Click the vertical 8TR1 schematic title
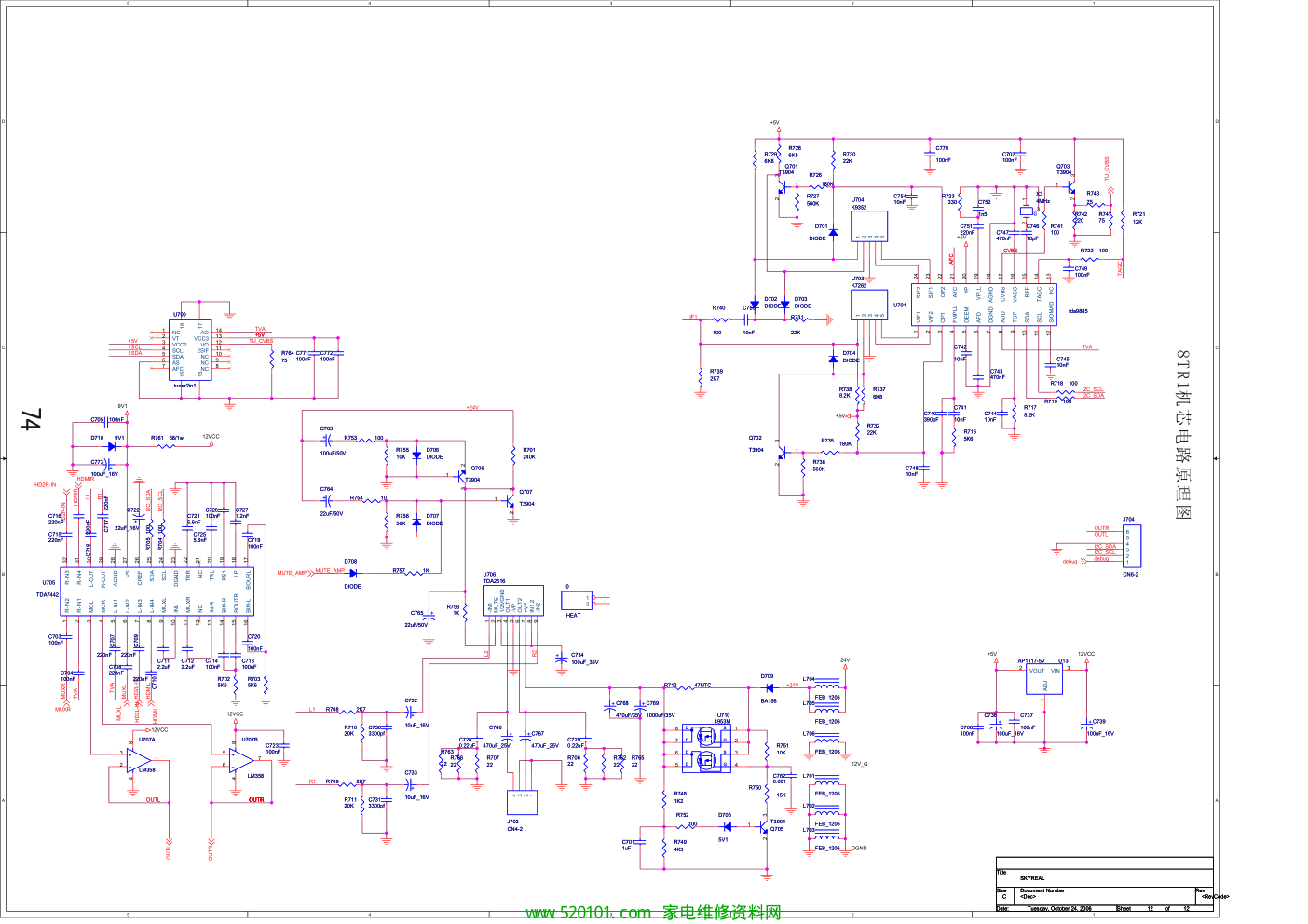Image resolution: width=1308 pixels, height=924 pixels. [x=1183, y=435]
